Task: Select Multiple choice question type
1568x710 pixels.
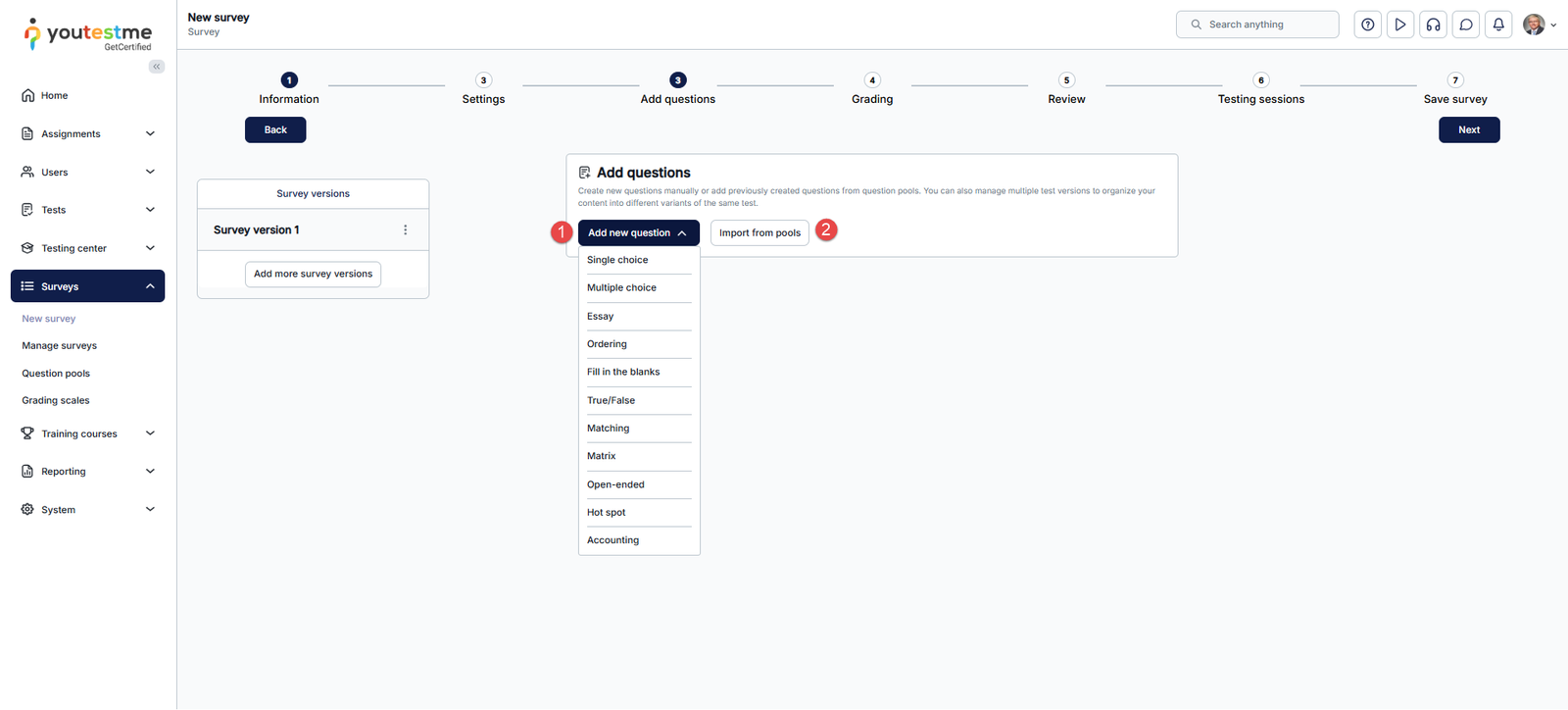Action: [621, 288]
